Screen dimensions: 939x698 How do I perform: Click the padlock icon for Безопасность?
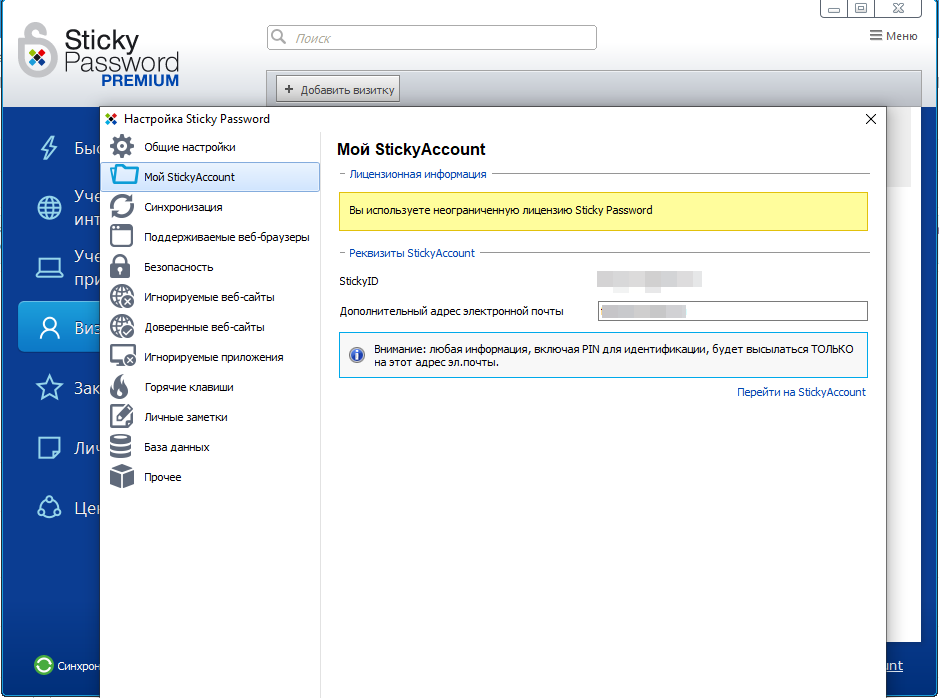pyautogui.click(x=120, y=266)
